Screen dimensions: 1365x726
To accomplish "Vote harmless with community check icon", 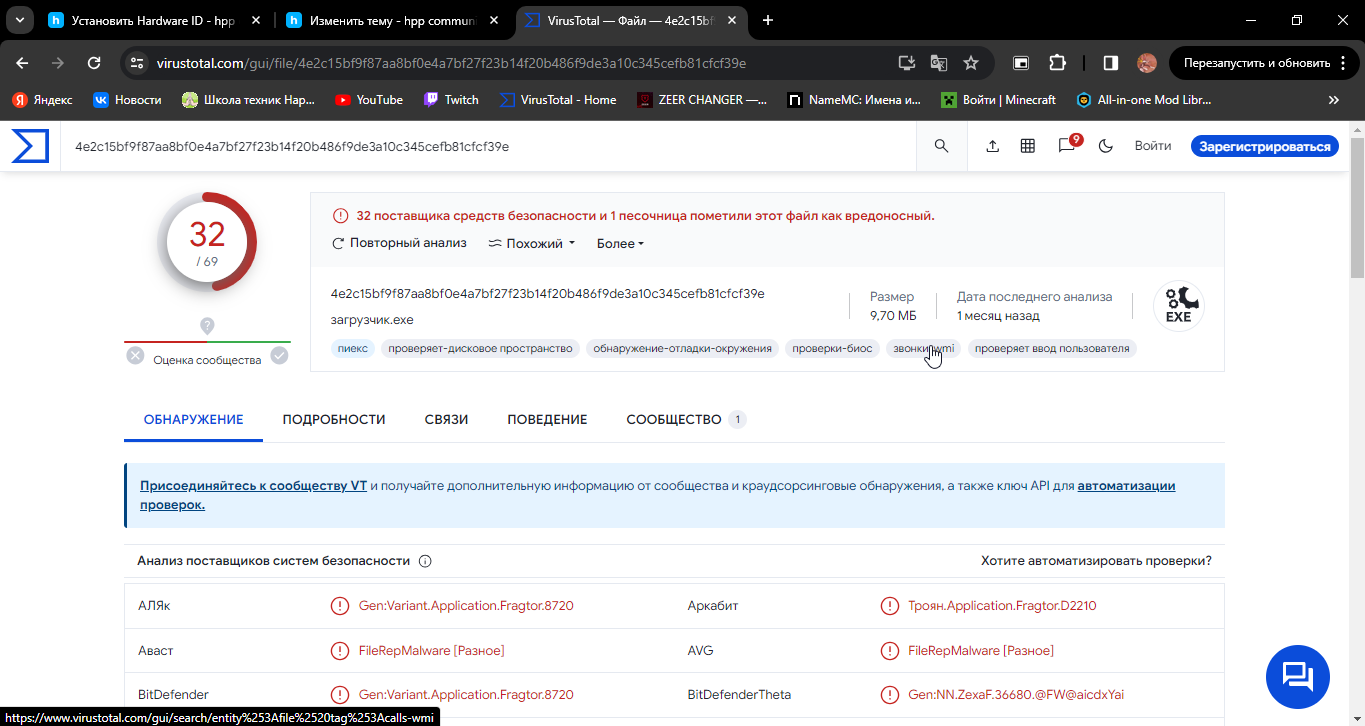I will pyautogui.click(x=280, y=355).
